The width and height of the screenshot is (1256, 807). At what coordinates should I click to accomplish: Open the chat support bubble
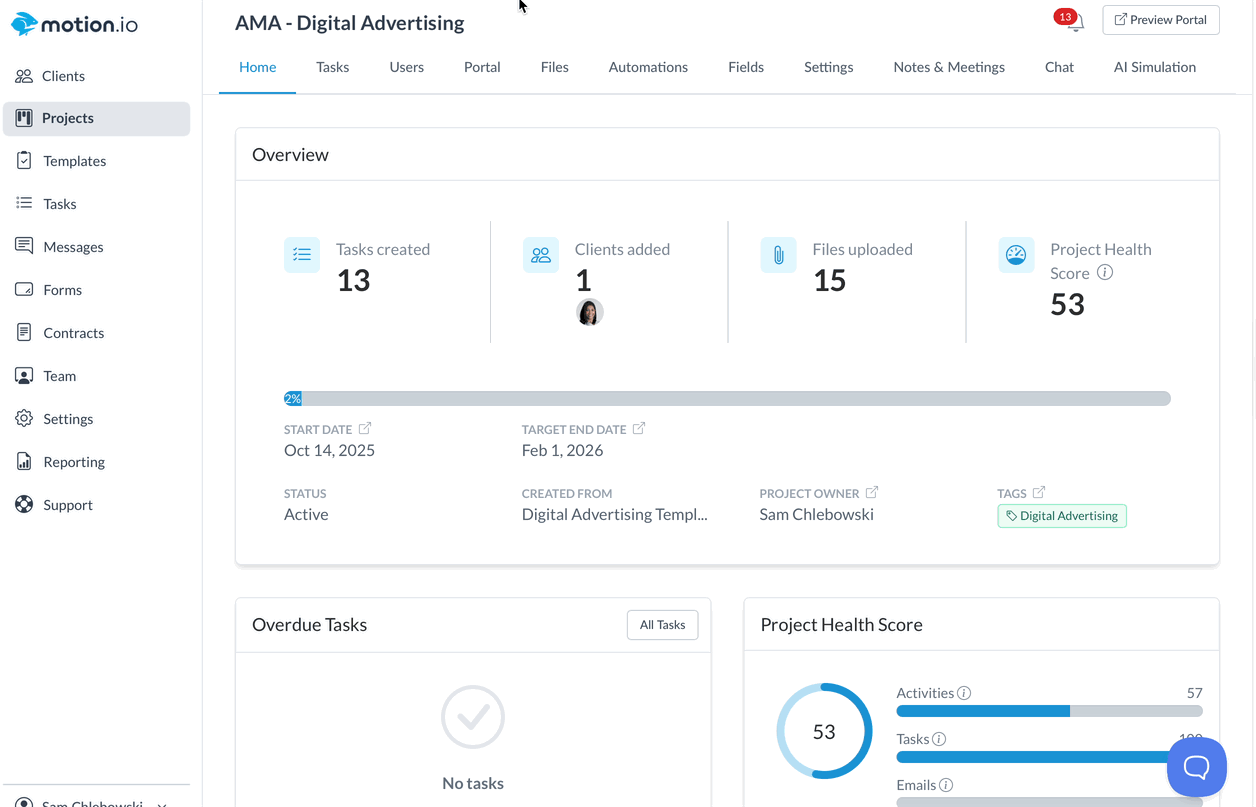[1196, 767]
